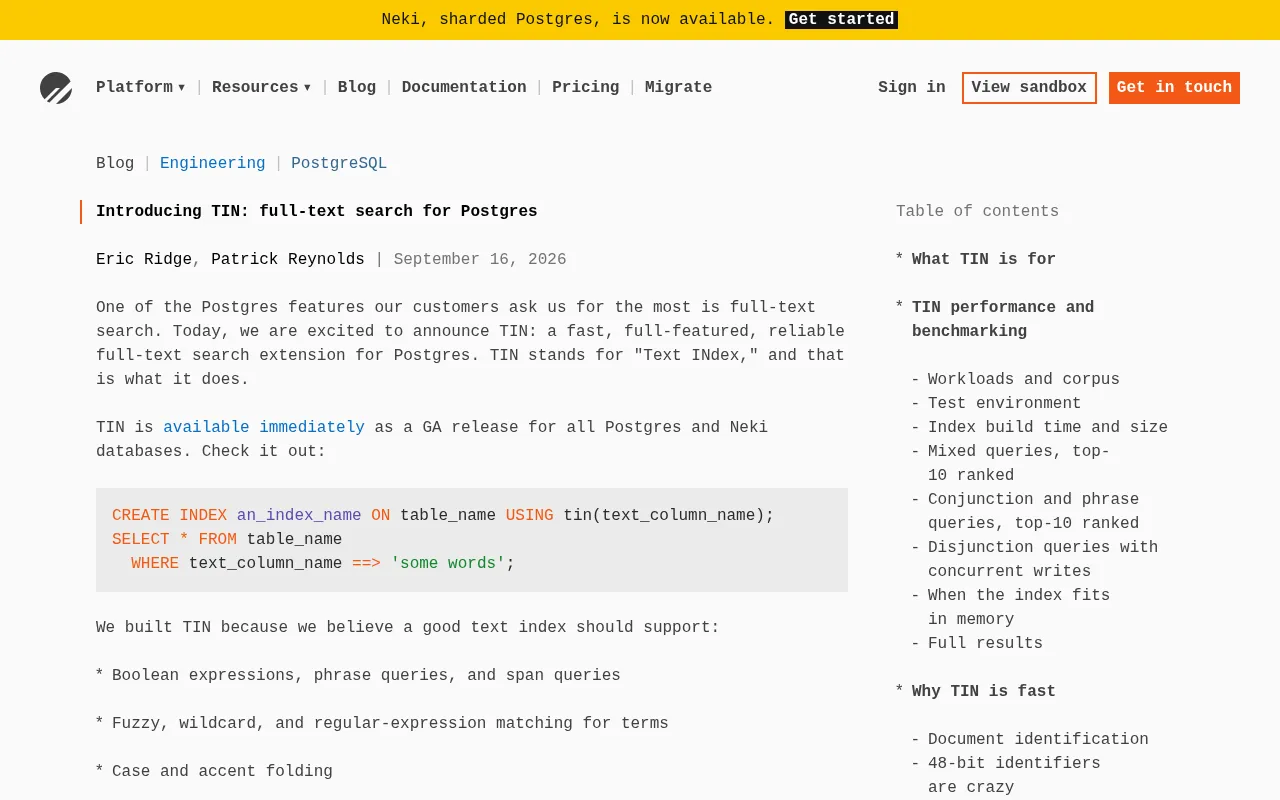Jump to 'Why TIN is fast' section
This screenshot has height=800, width=1280.
point(984,691)
